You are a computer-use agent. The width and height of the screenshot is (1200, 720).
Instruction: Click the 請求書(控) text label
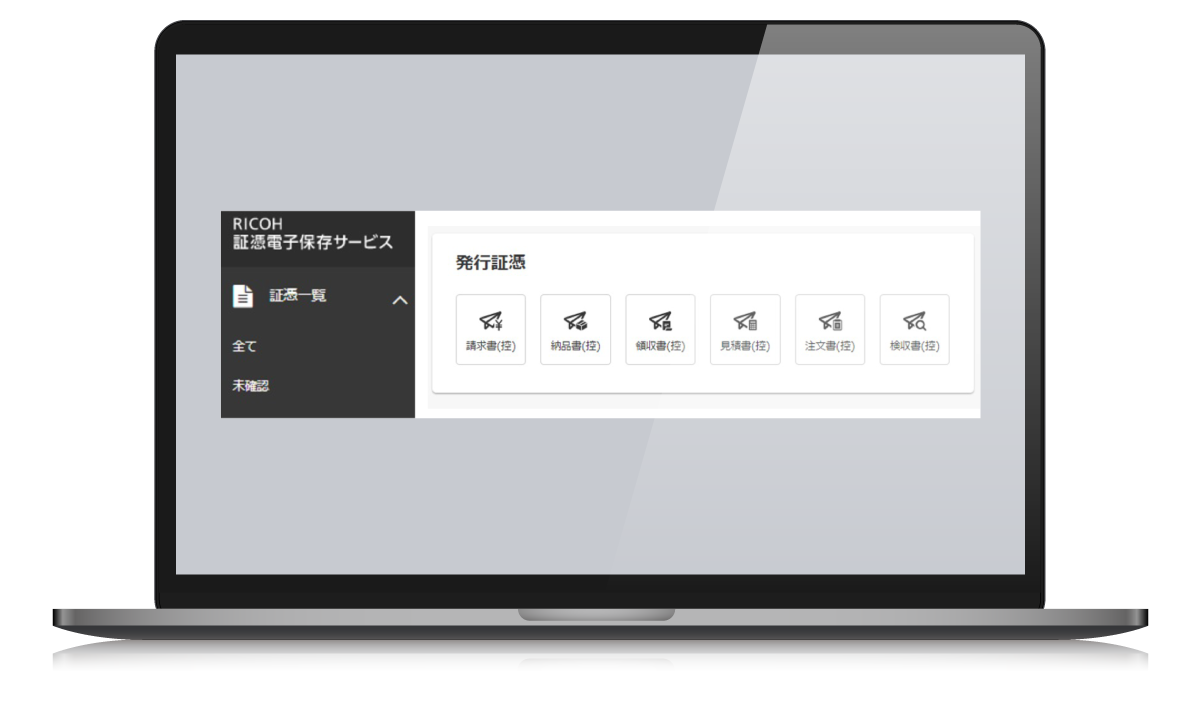click(490, 346)
